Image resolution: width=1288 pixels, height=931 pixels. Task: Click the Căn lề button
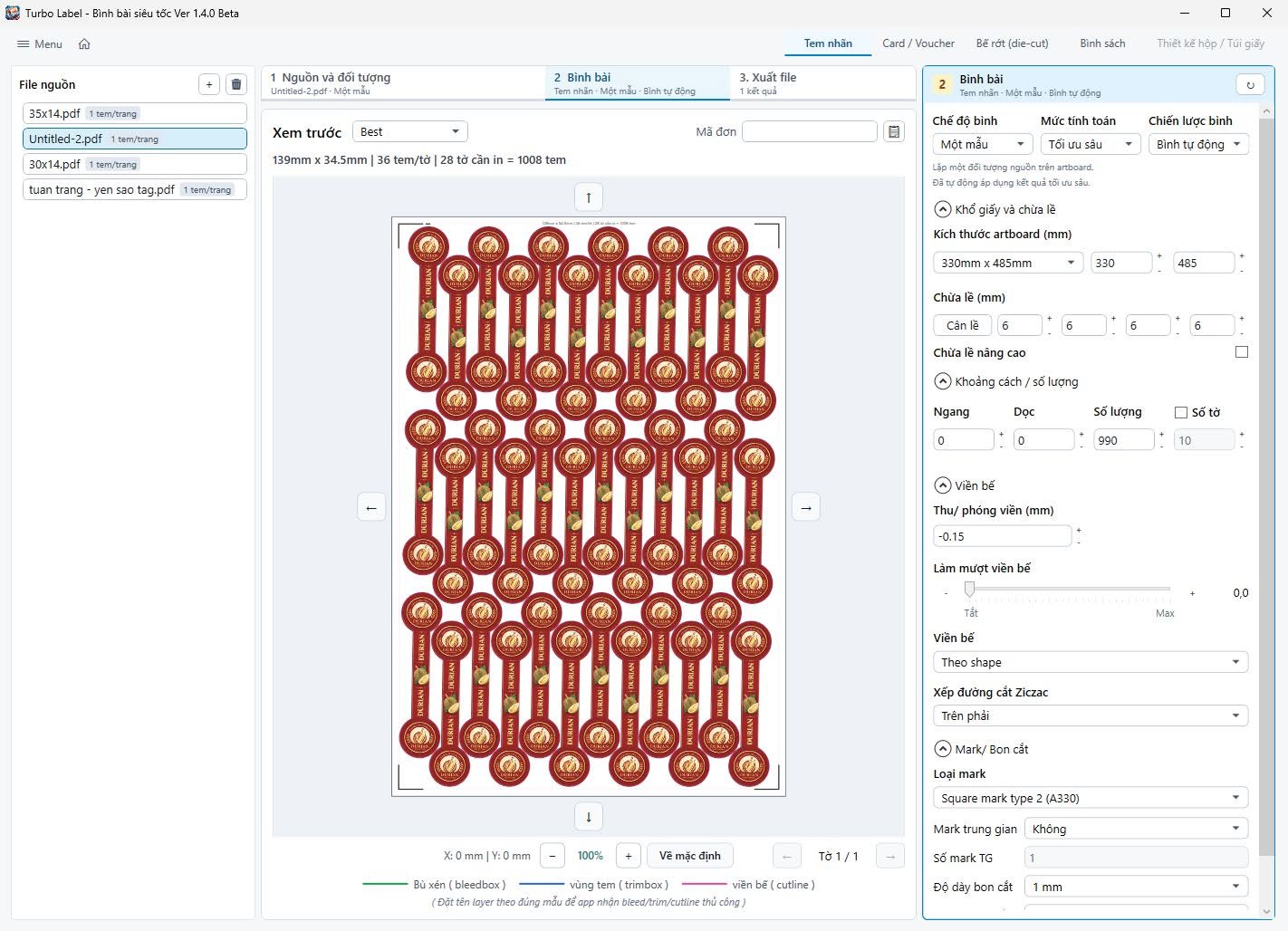pyautogui.click(x=962, y=325)
